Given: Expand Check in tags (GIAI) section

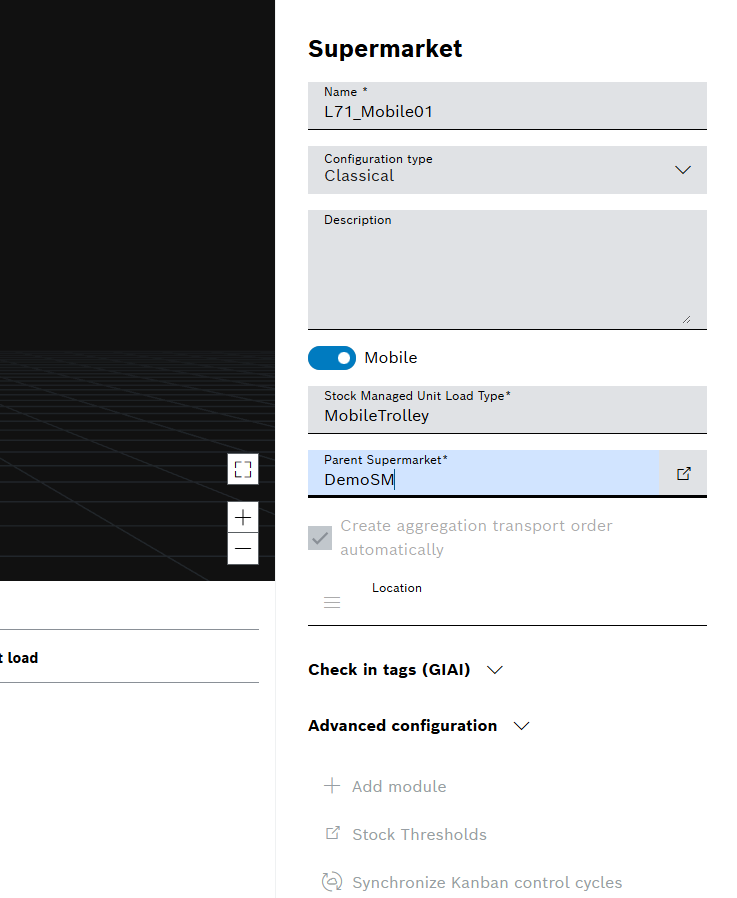Looking at the screenshot, I should [494, 670].
